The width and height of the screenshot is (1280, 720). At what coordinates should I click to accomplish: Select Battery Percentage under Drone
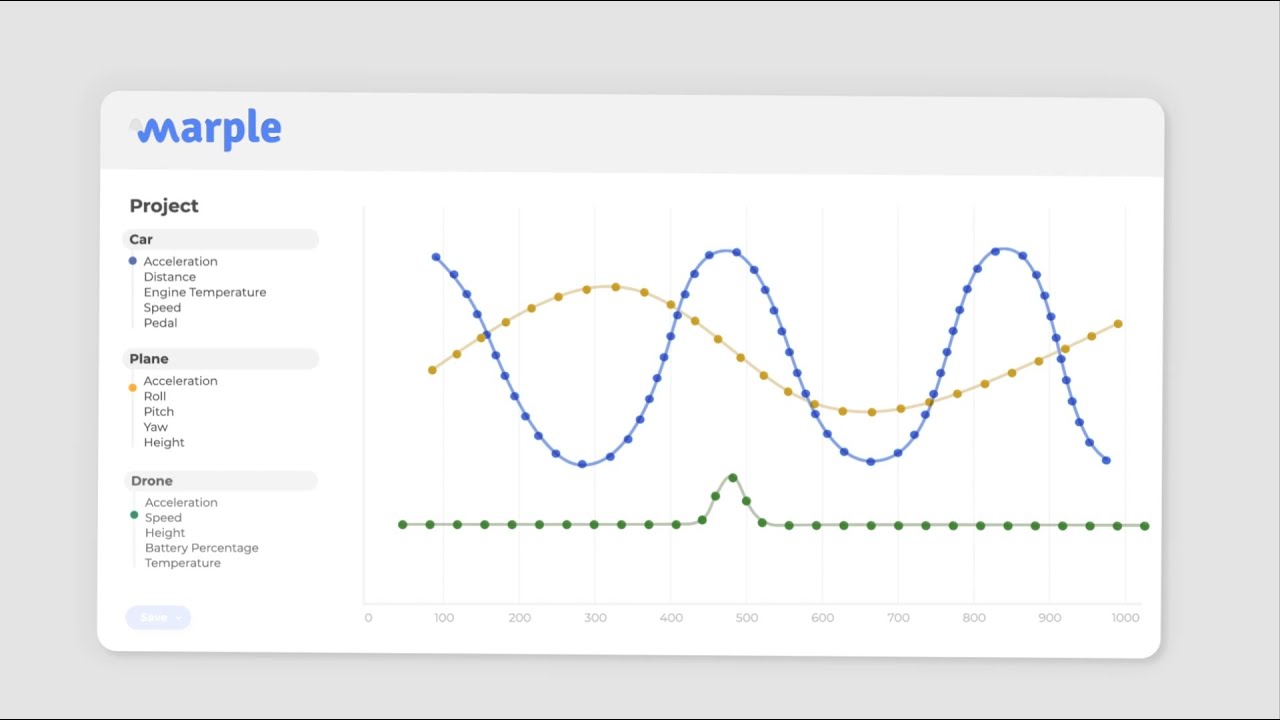click(x=201, y=548)
